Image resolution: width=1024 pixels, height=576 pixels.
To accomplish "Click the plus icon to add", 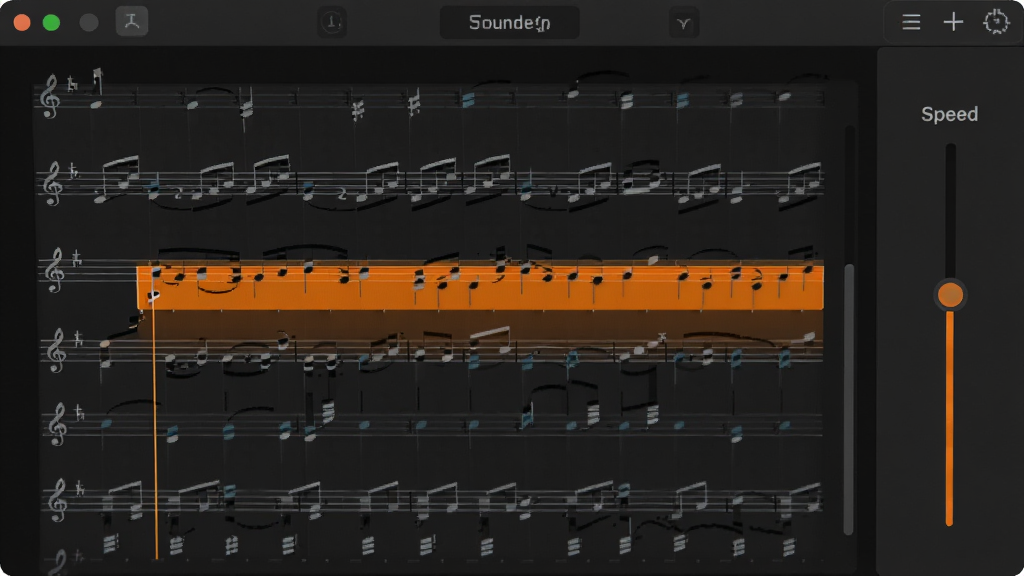I will [953, 22].
